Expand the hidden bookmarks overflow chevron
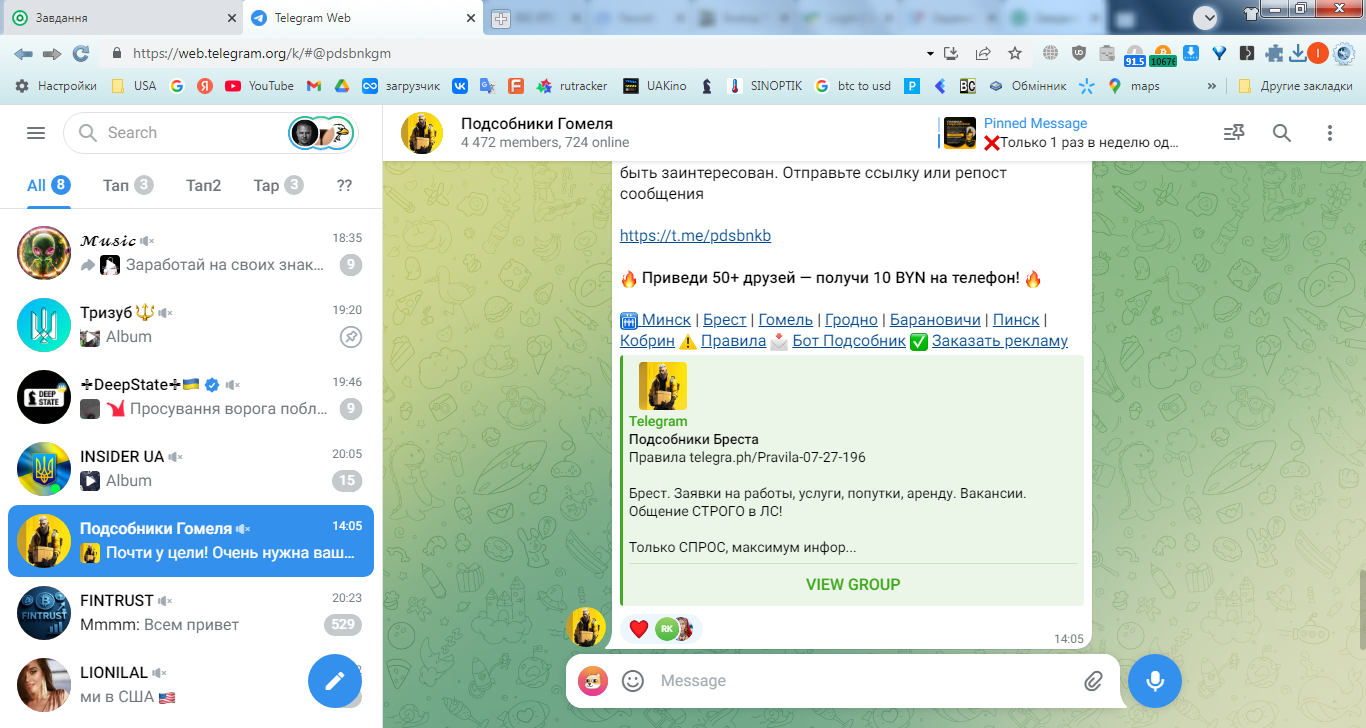This screenshot has width=1366, height=728. pyautogui.click(x=1212, y=86)
